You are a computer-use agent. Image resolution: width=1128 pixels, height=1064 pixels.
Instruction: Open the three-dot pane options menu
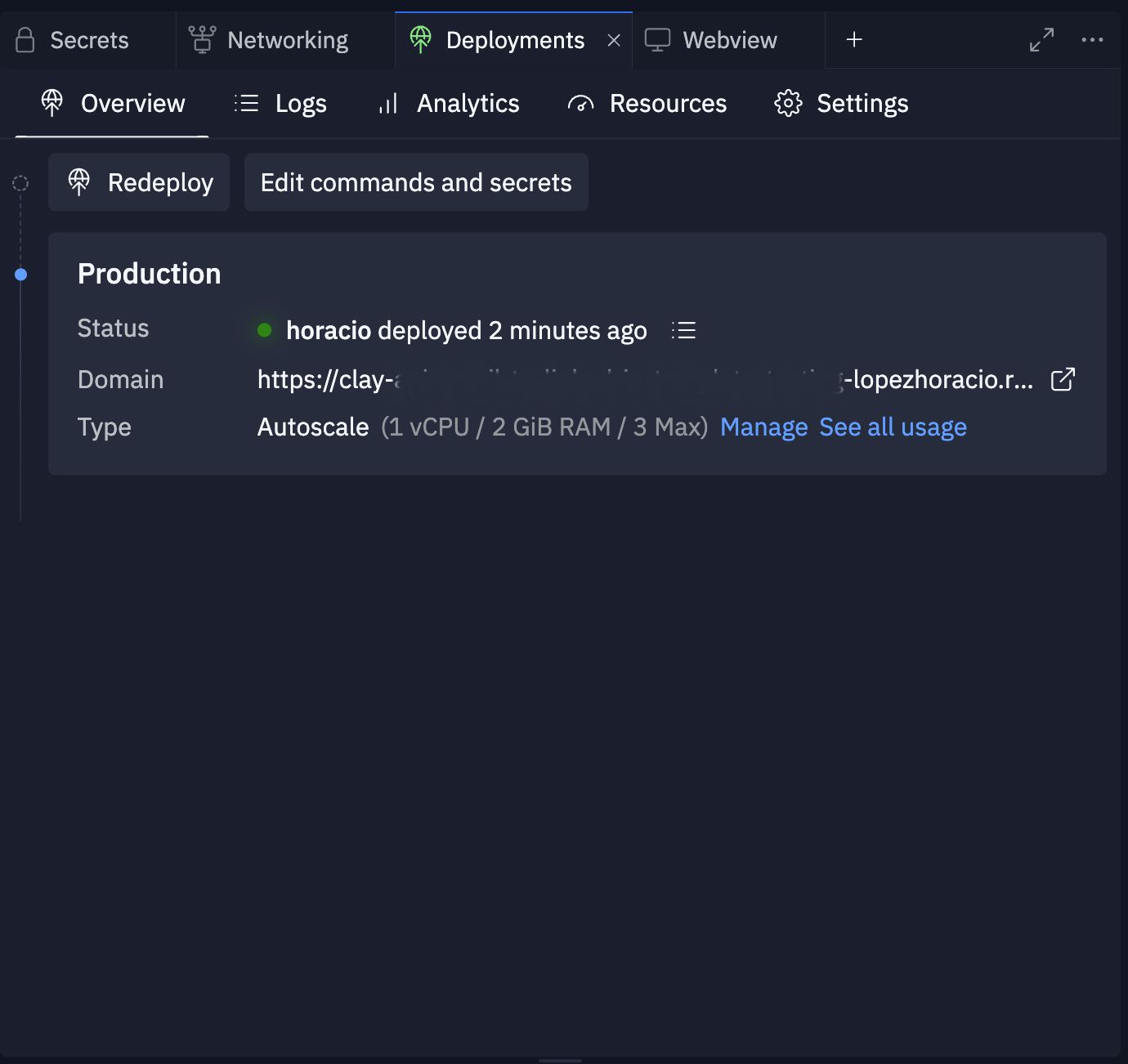(1092, 40)
